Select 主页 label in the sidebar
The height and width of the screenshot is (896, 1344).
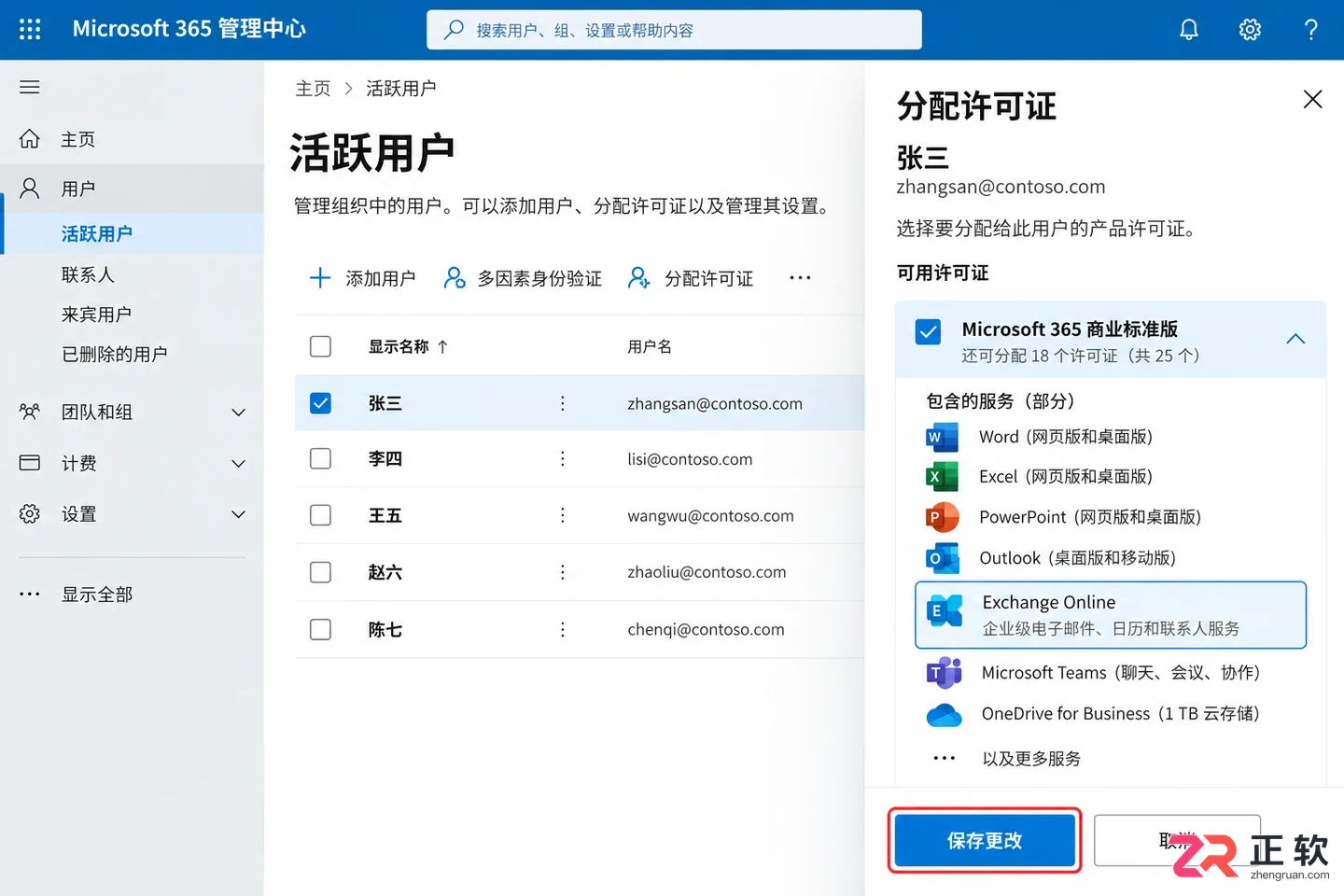pyautogui.click(x=77, y=140)
